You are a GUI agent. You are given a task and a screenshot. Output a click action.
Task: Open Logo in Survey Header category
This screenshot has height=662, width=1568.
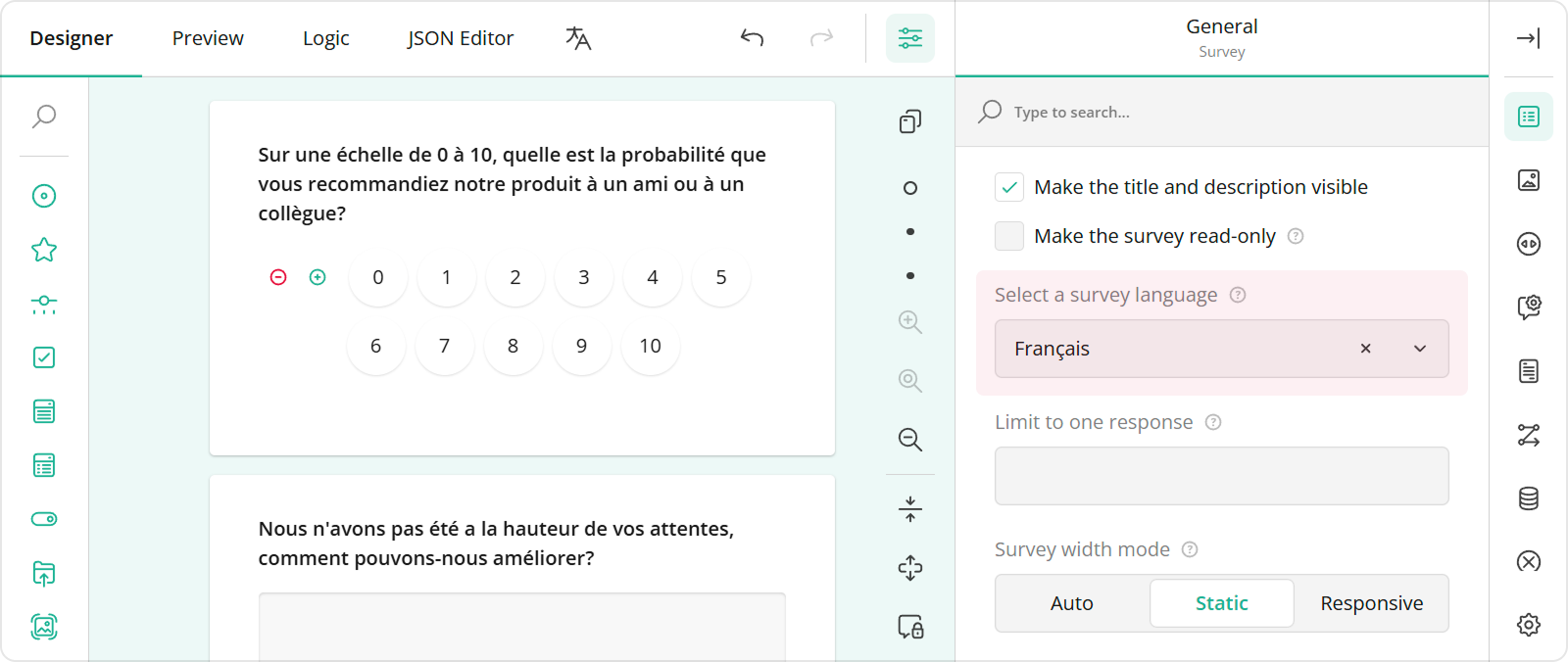click(x=1529, y=180)
